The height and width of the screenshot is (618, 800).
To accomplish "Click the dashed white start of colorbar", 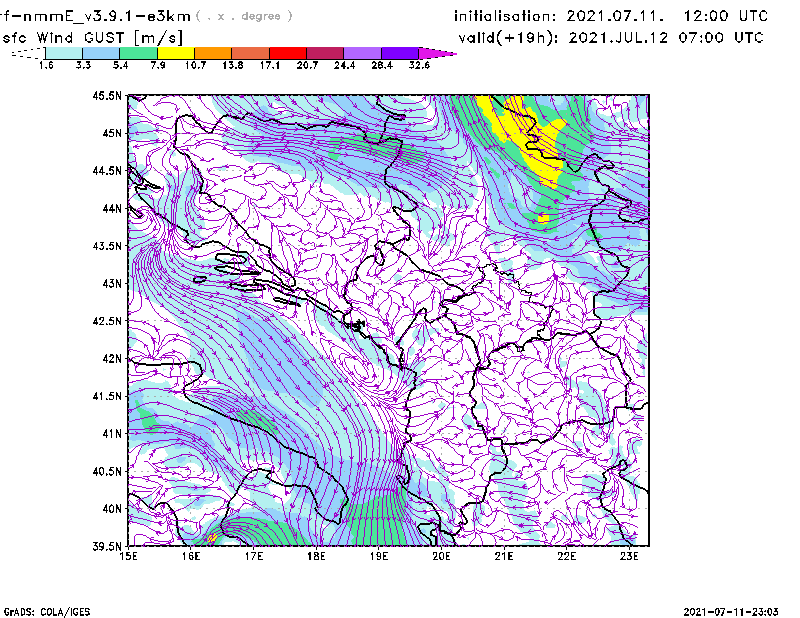I will (27, 53).
